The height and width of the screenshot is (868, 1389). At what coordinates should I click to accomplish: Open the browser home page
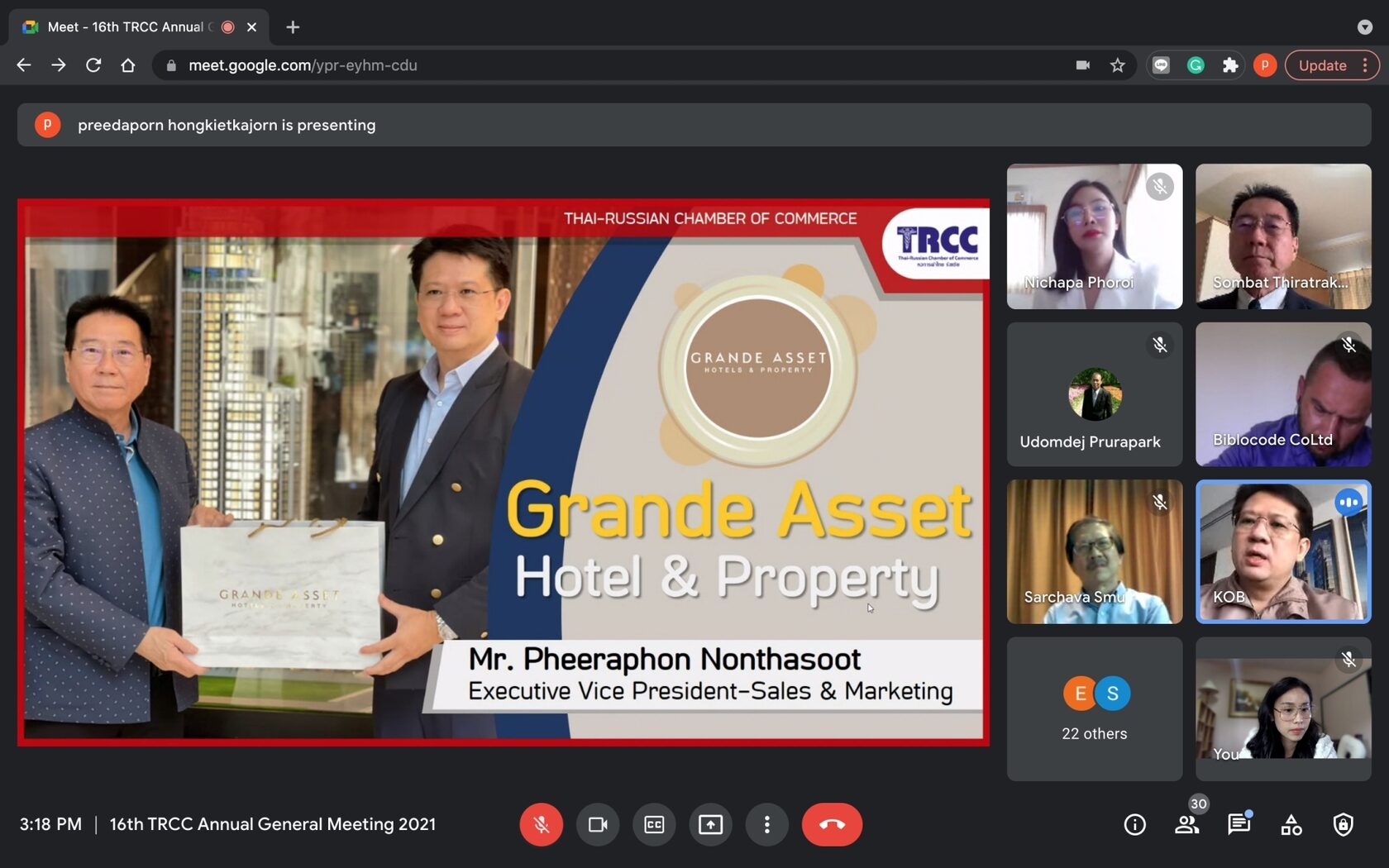pos(128,65)
